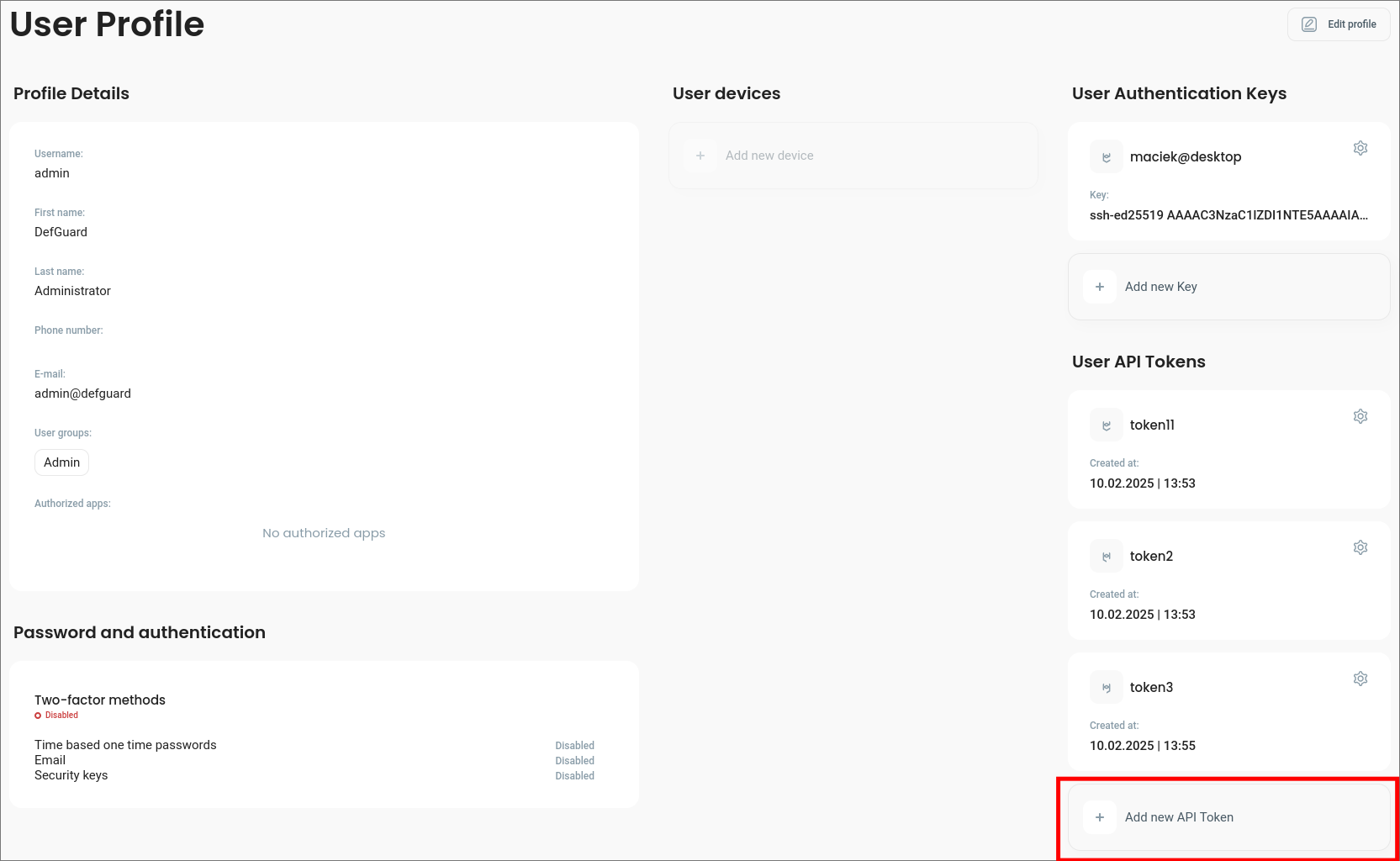Click the avatar icon beside maciek@desktop
The width and height of the screenshot is (1400, 861).
1106,157
